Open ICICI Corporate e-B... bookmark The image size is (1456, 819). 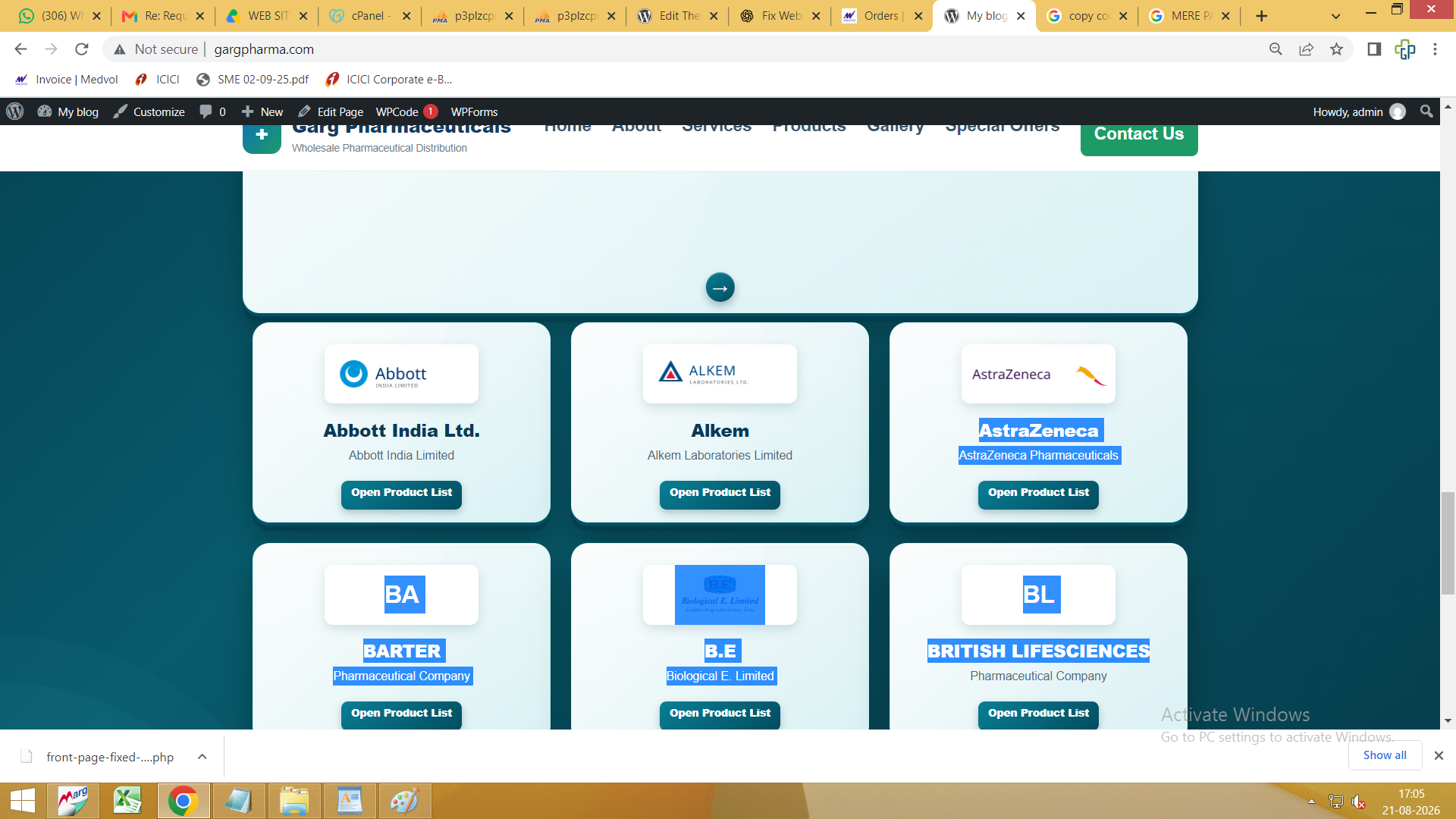[x=388, y=80]
